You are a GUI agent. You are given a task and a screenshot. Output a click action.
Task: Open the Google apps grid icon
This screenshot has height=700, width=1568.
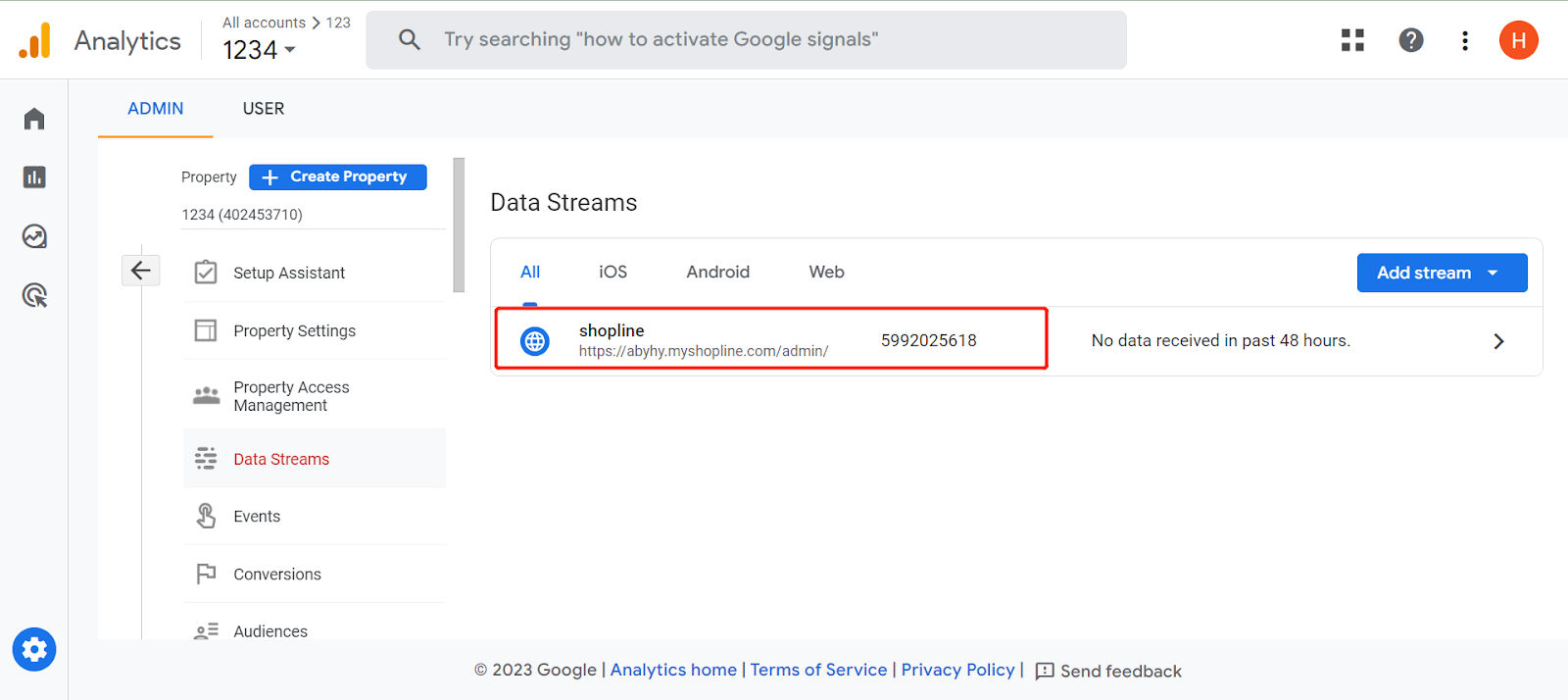click(1352, 40)
